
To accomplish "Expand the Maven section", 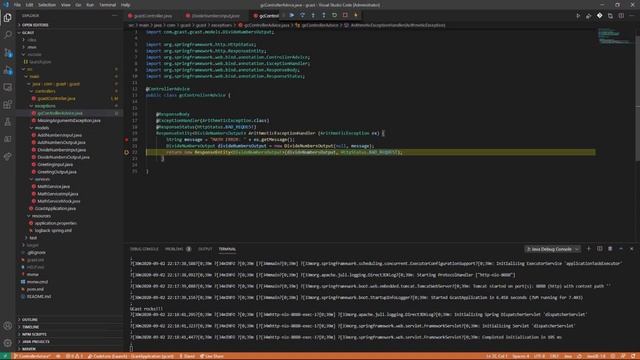I will click(x=69, y=349).
